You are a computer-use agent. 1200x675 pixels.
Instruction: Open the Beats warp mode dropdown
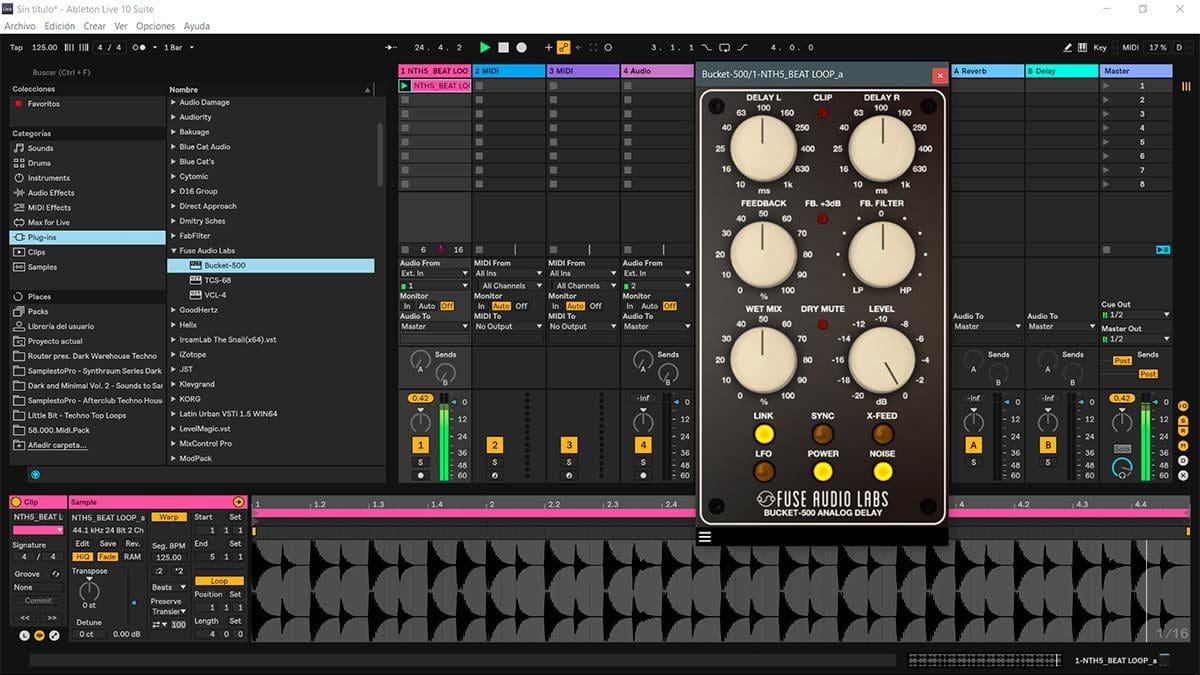coord(168,587)
